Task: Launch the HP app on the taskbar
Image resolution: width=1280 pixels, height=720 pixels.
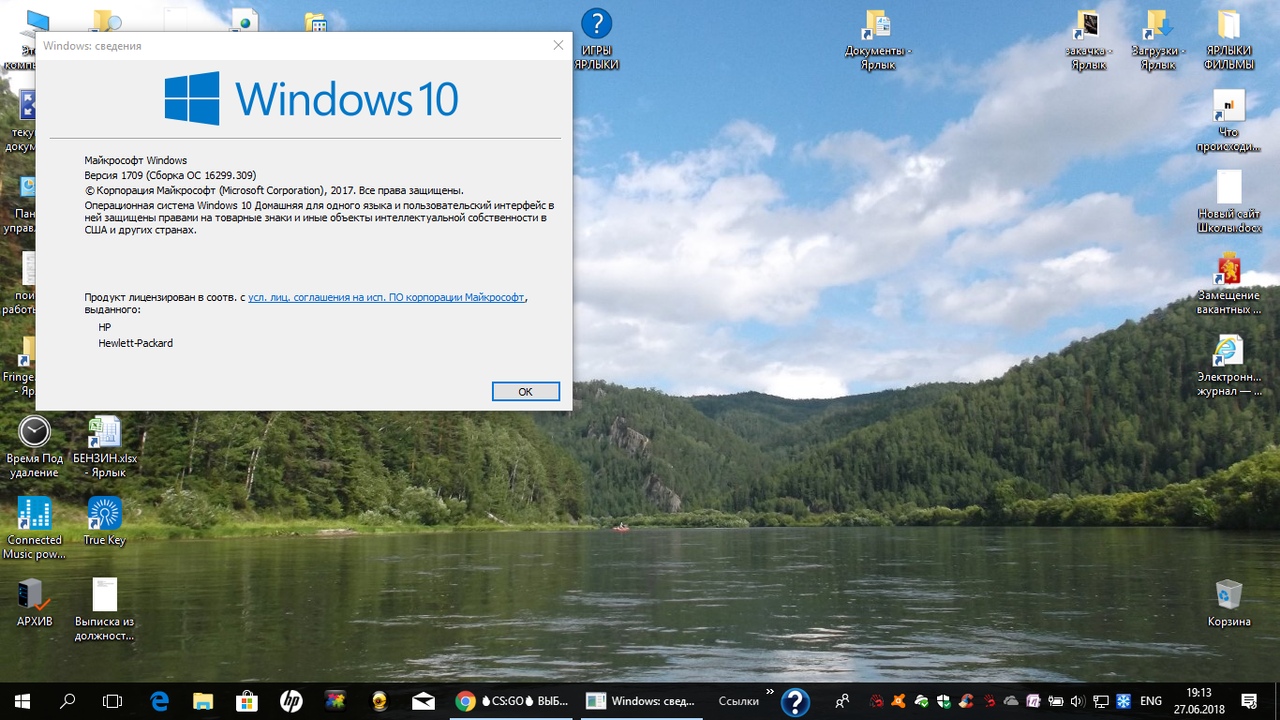Action: 291,701
